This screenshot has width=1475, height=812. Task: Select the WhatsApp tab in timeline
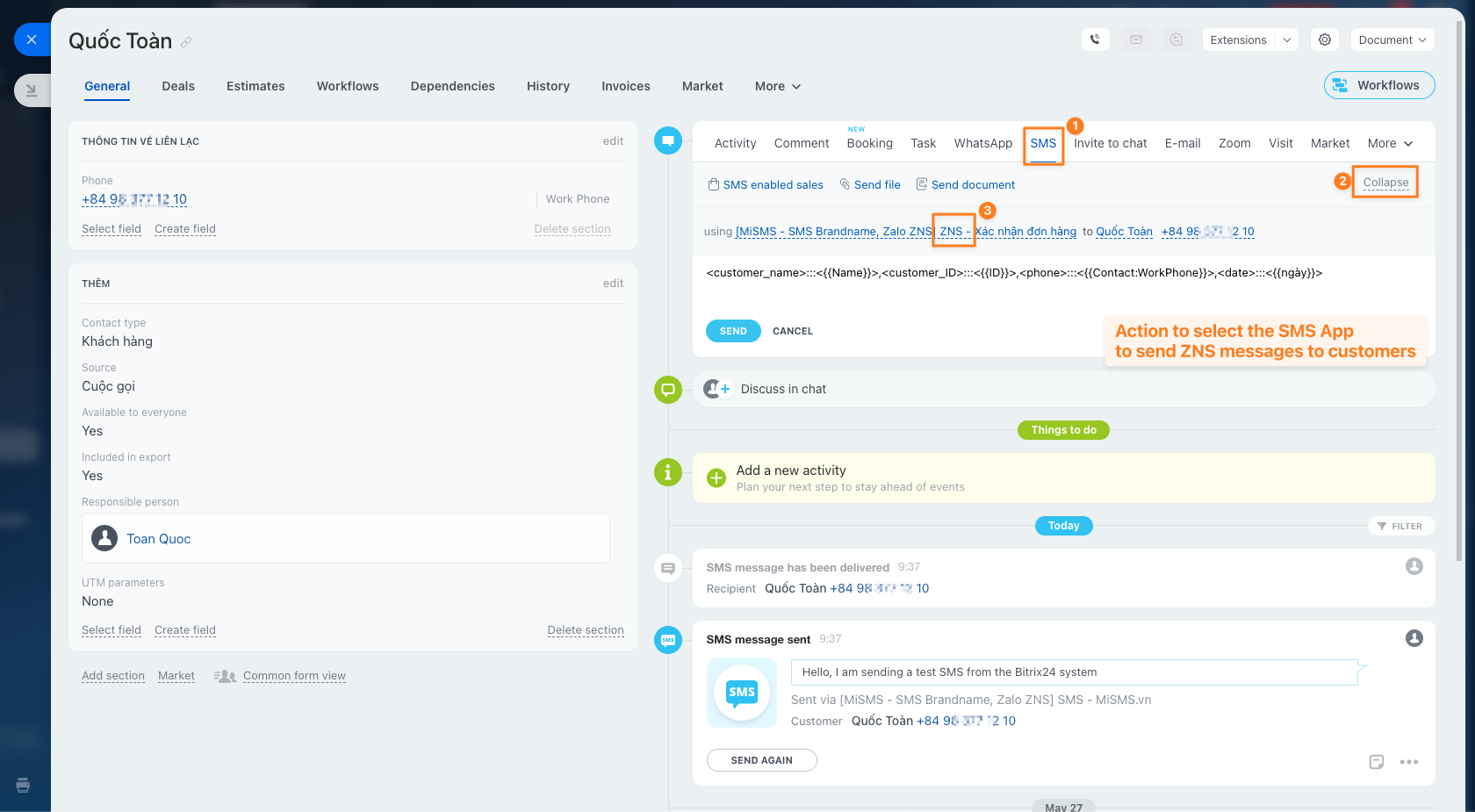(982, 143)
